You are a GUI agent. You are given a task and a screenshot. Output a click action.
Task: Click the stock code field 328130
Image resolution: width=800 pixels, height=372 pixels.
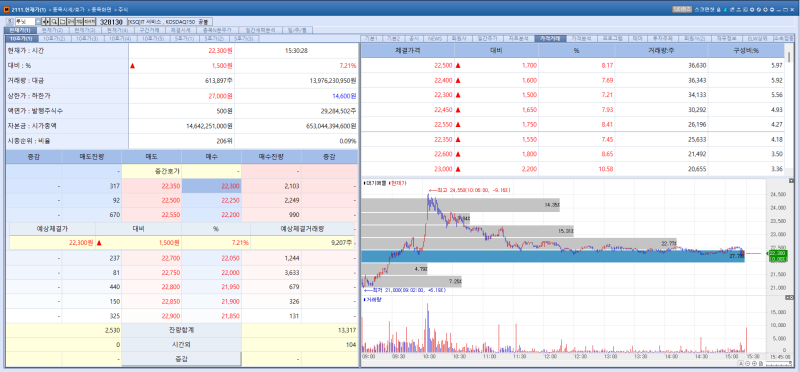click(111, 21)
